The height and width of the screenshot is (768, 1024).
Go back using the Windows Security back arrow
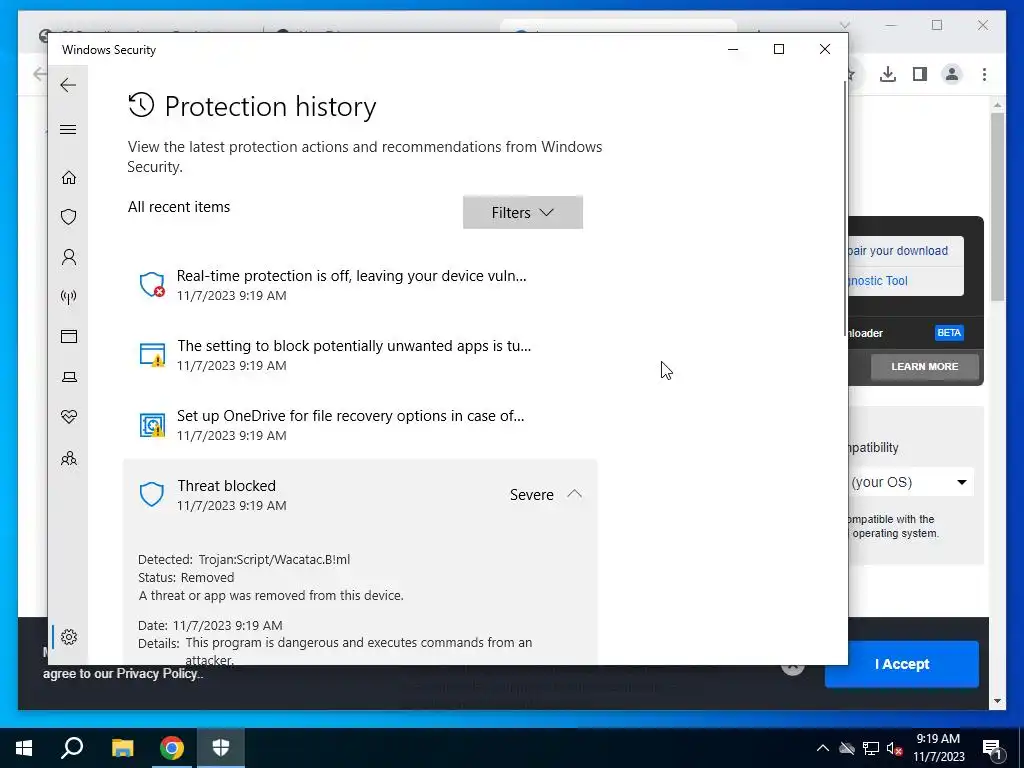point(68,85)
